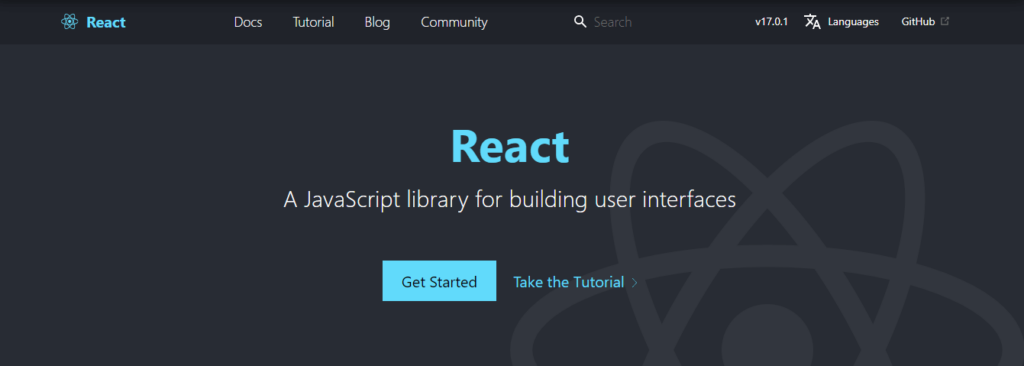
Task: Go to the Tutorial nav item
Action: (x=313, y=22)
